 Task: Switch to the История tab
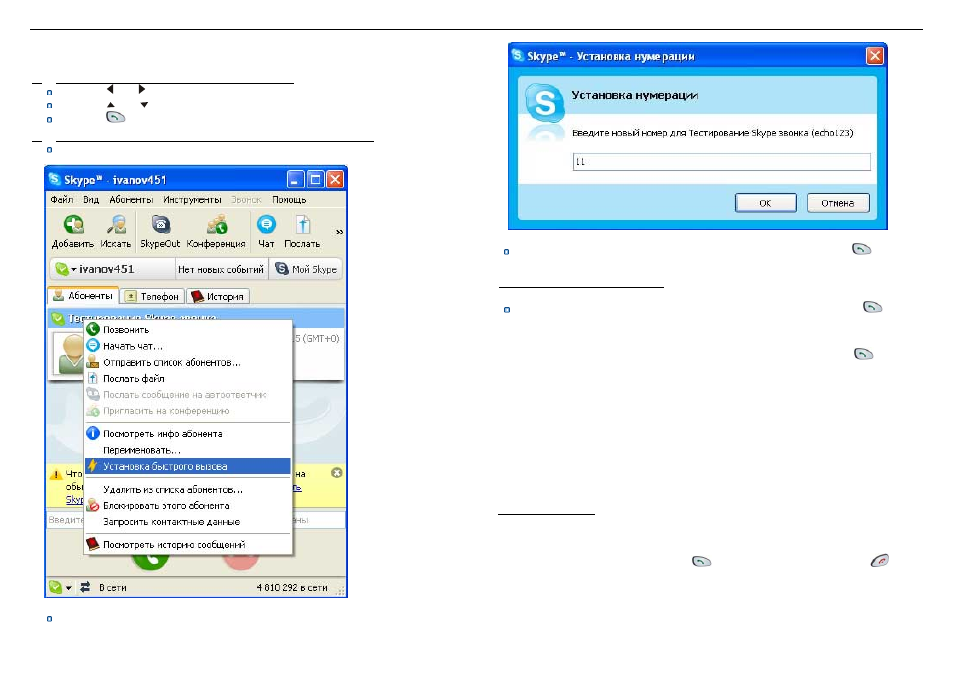coord(218,296)
